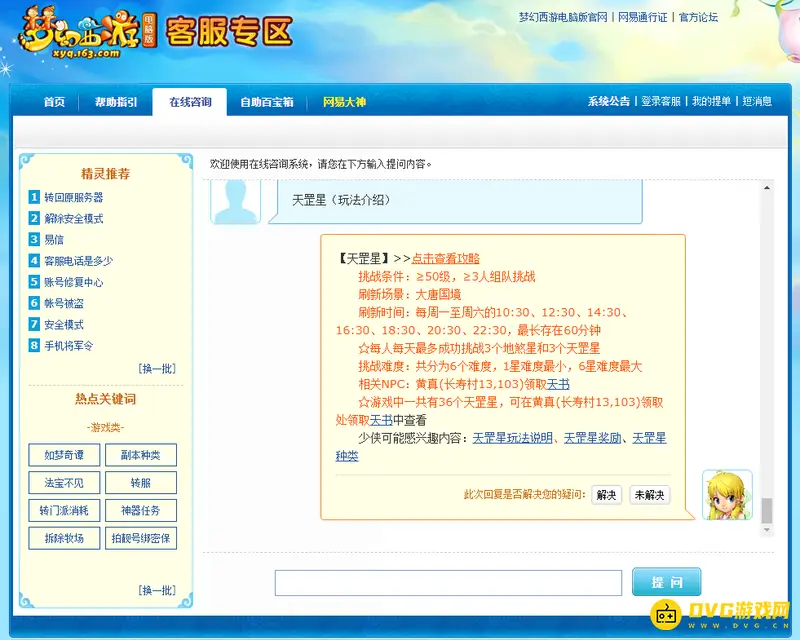800x640 pixels.
Task: Open the 网易大神 tab
Action: point(344,102)
